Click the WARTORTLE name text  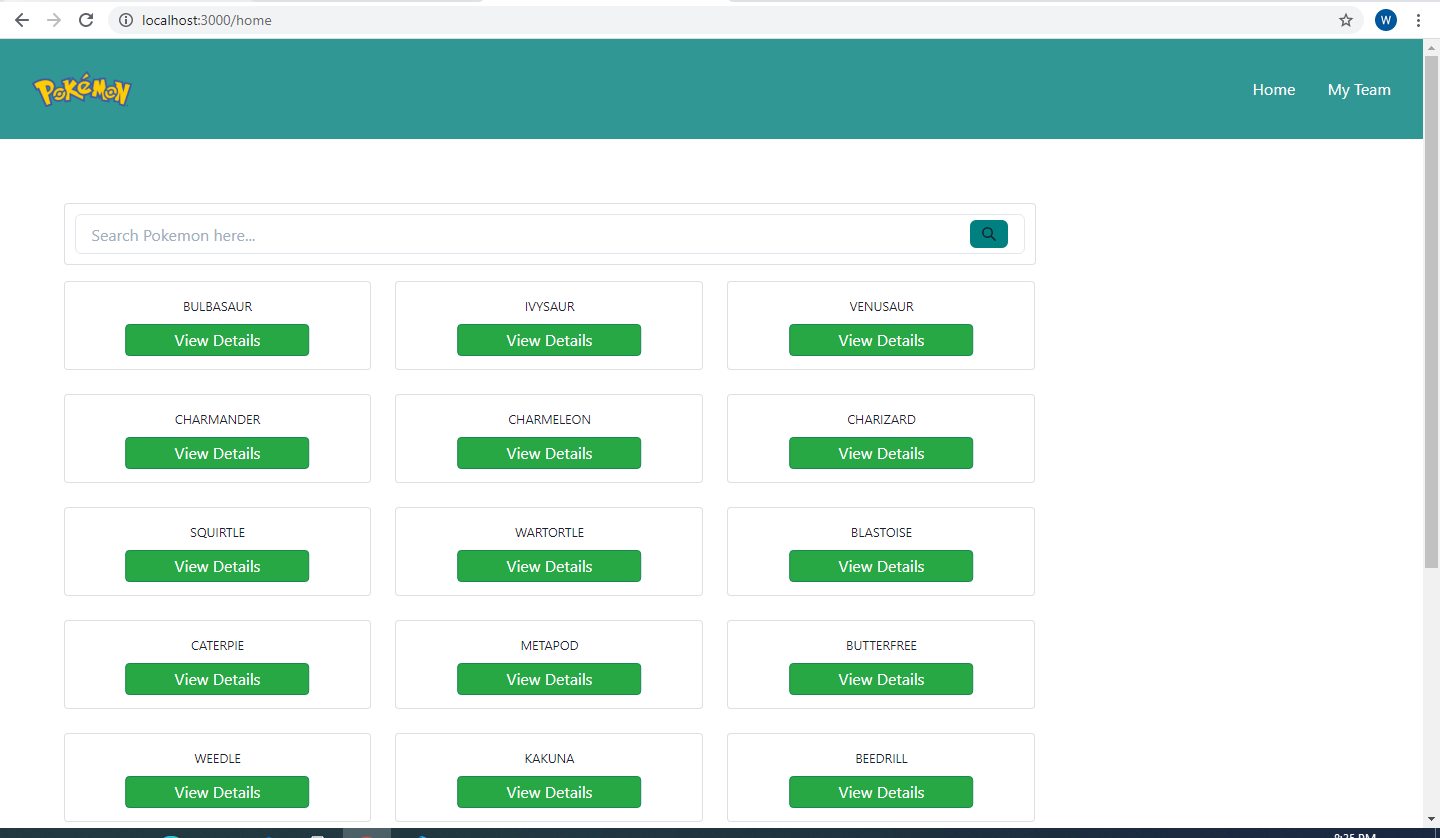(549, 533)
